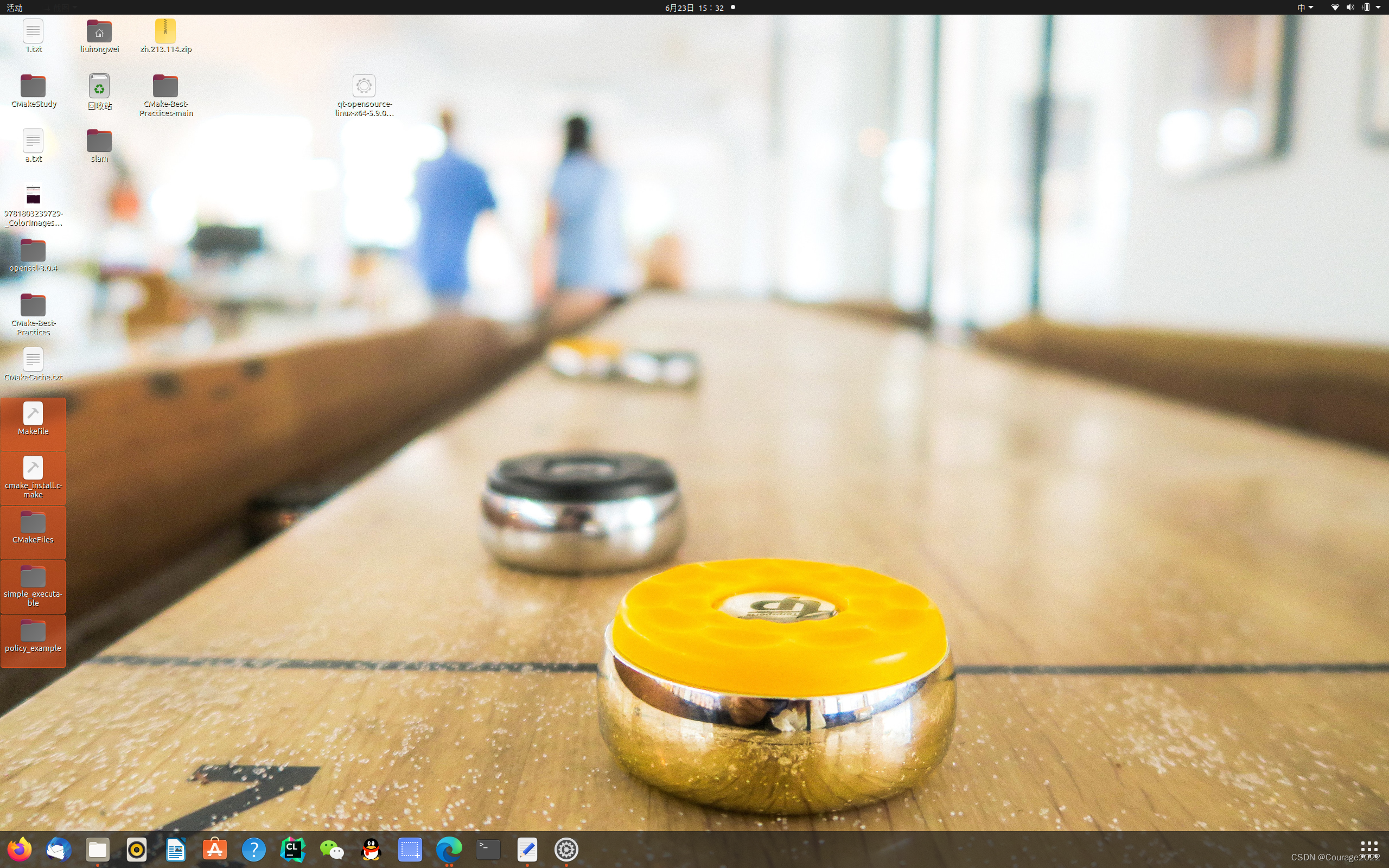This screenshot has height=868, width=1389.
Task: Open Rhythmbox music player
Action: [x=137, y=848]
